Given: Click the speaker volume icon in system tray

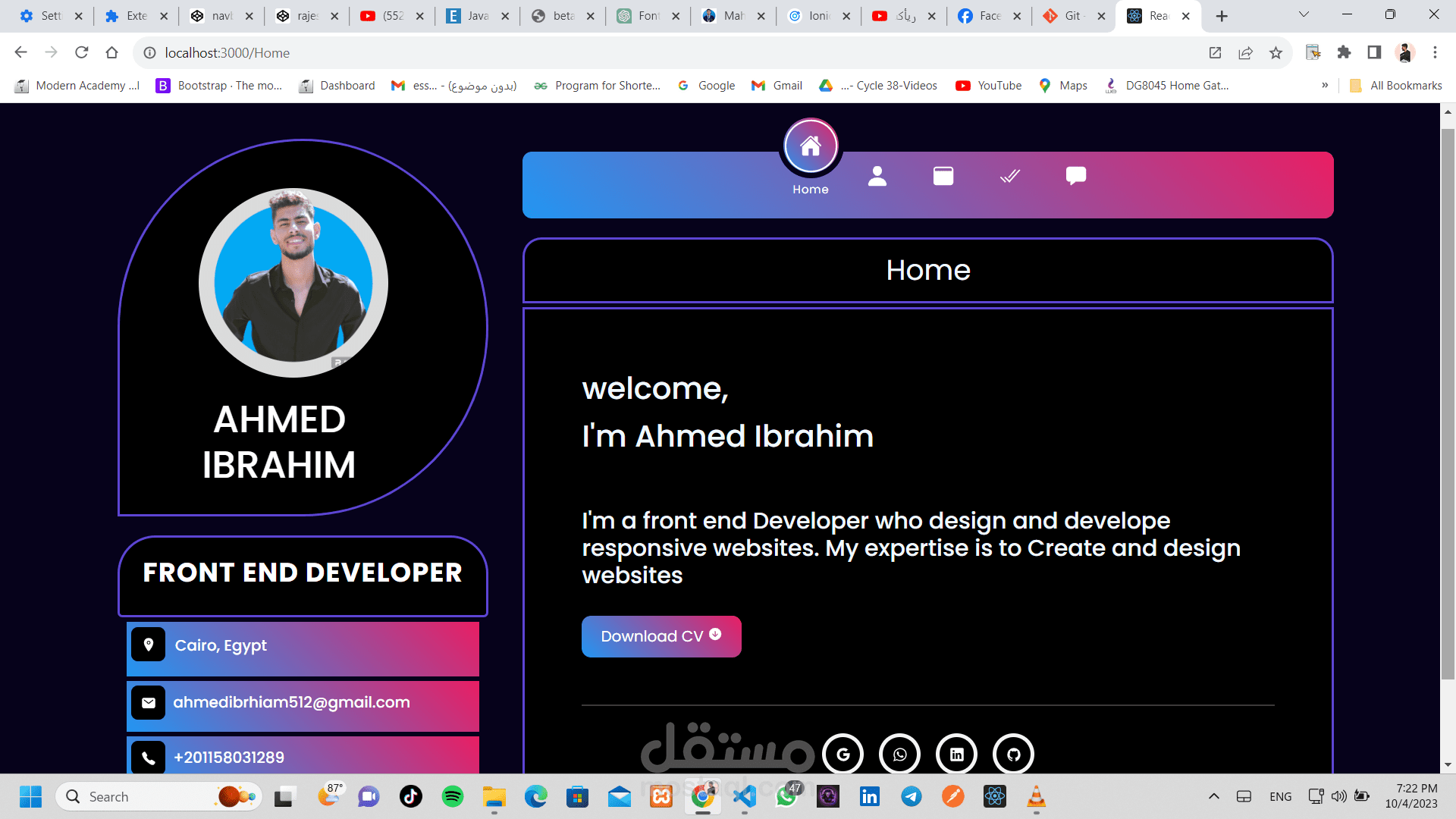Looking at the screenshot, I should (x=1338, y=796).
